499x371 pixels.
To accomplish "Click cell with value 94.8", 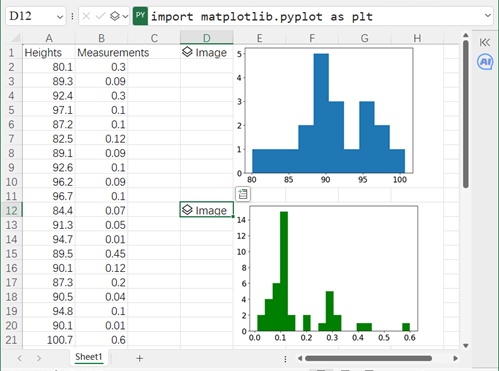I will [x=49, y=311].
